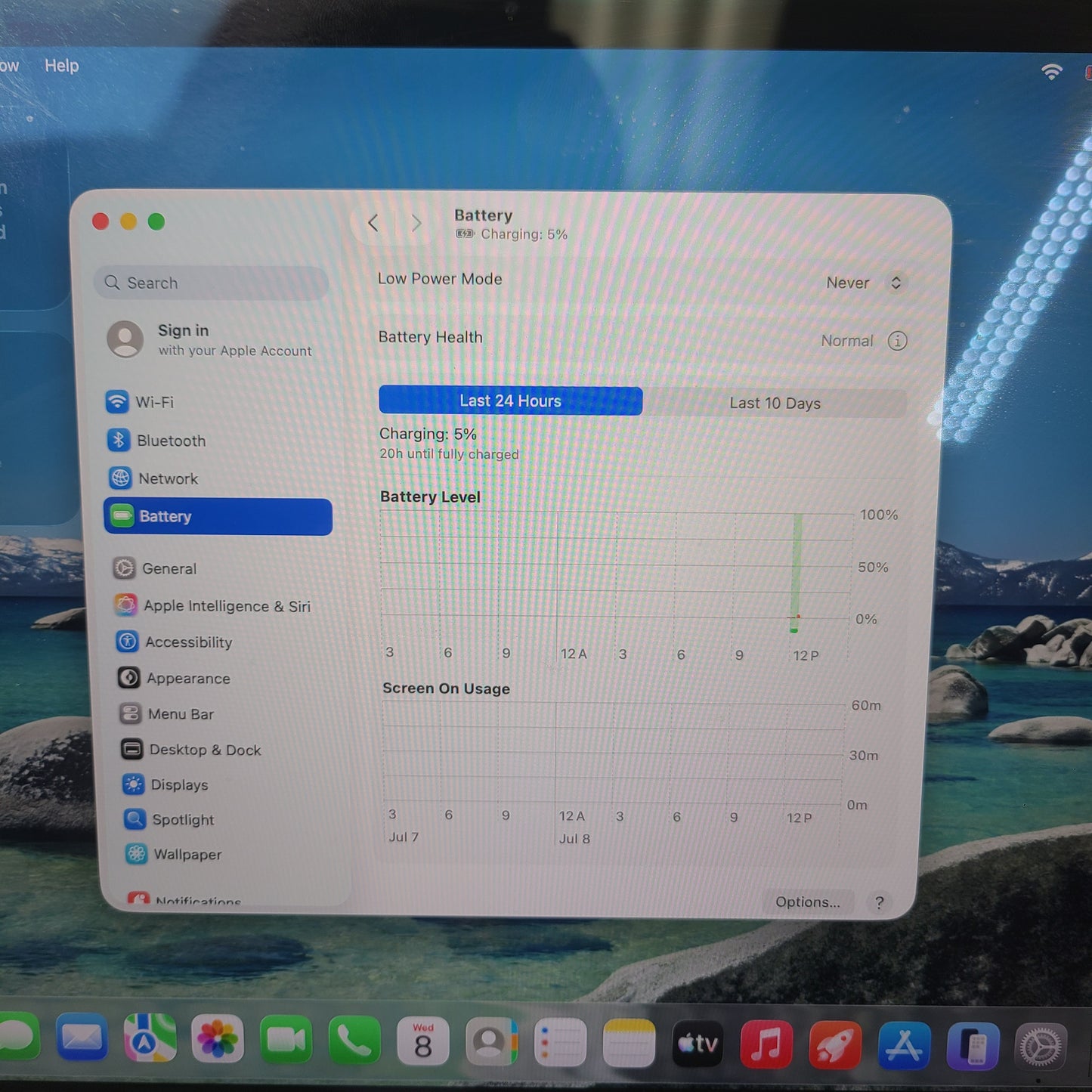This screenshot has width=1092, height=1092.
Task: Close the System Settings window
Action: click(x=101, y=221)
